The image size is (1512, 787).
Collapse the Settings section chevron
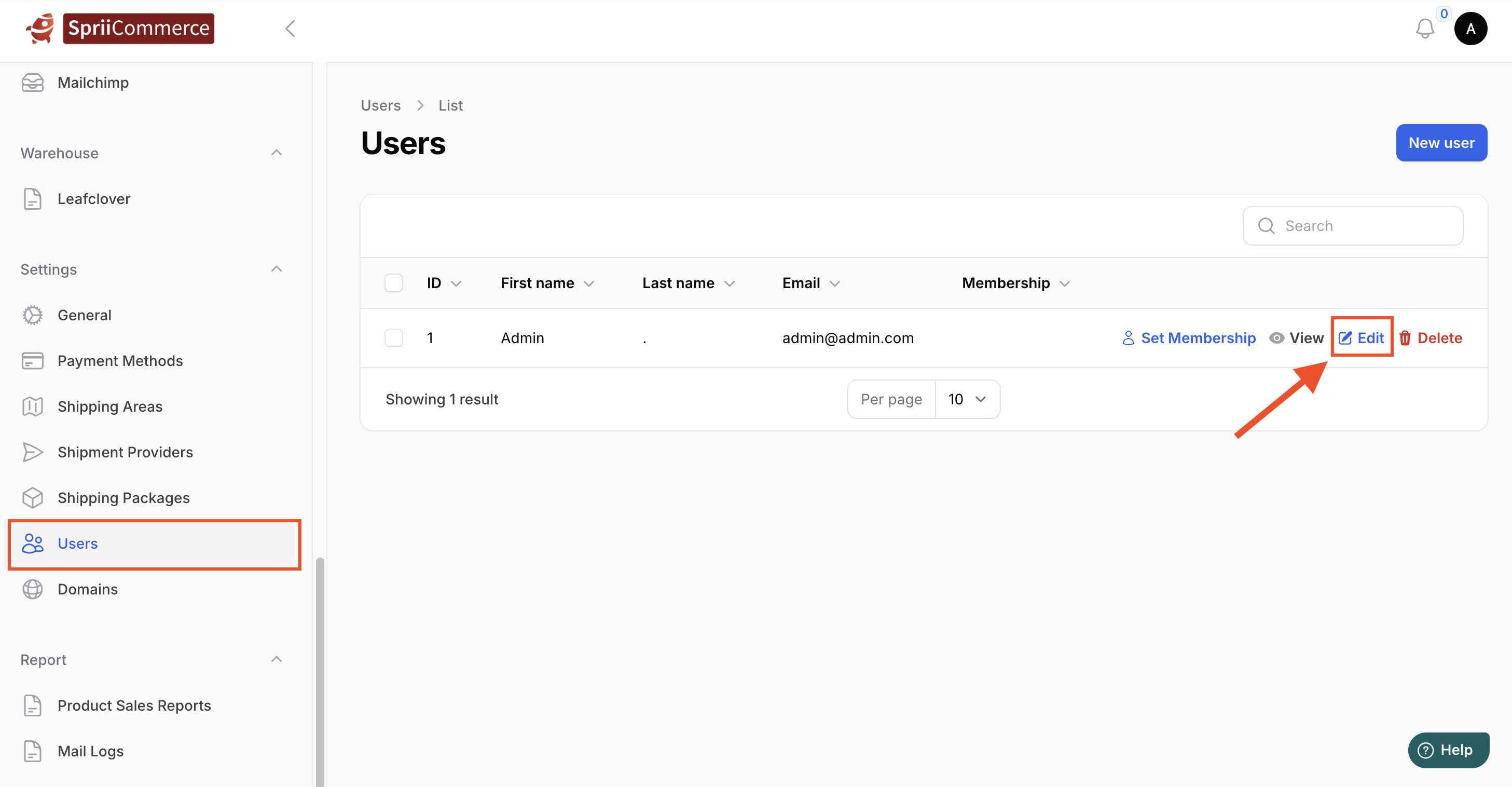point(277,269)
